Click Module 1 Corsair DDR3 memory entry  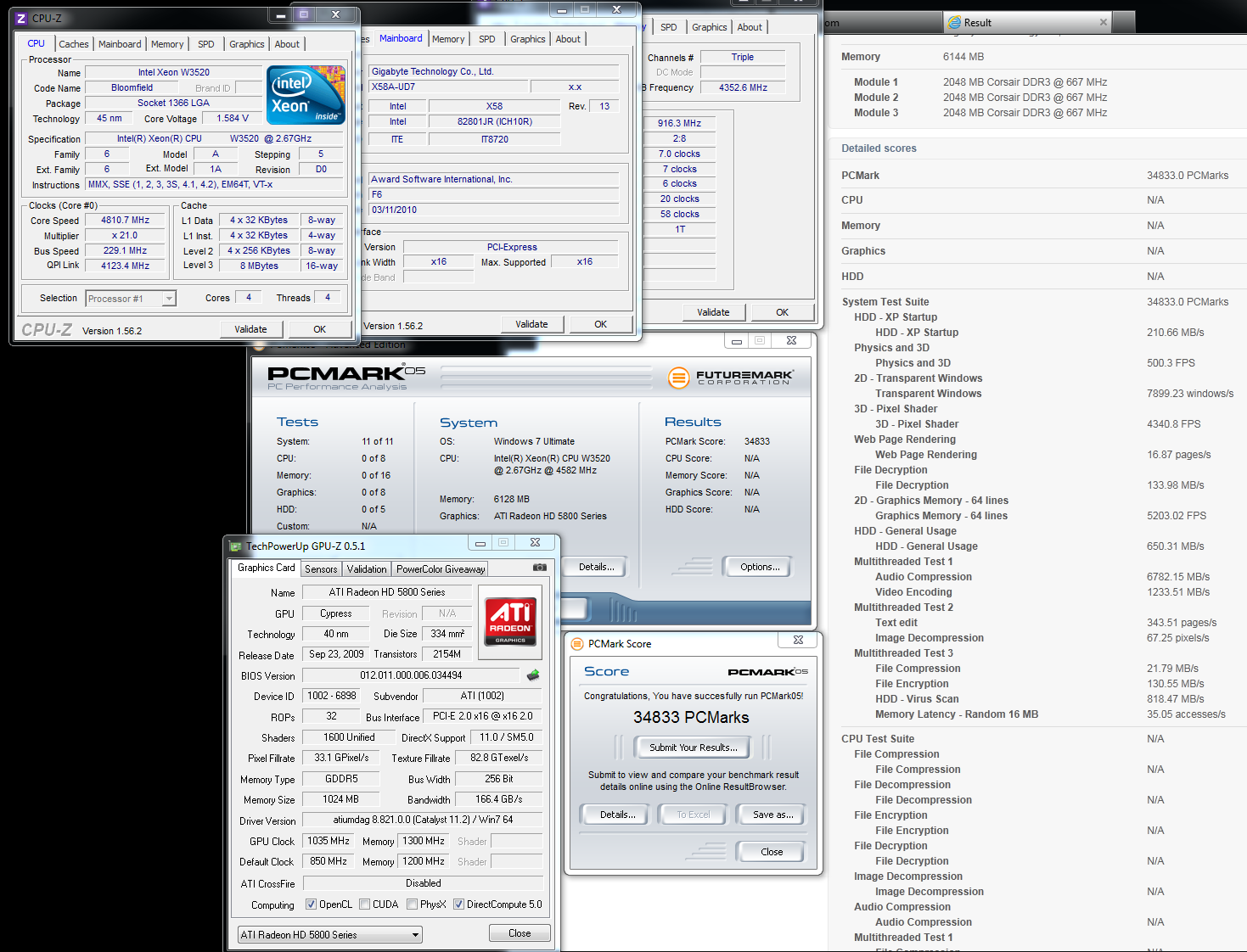[x=1025, y=82]
